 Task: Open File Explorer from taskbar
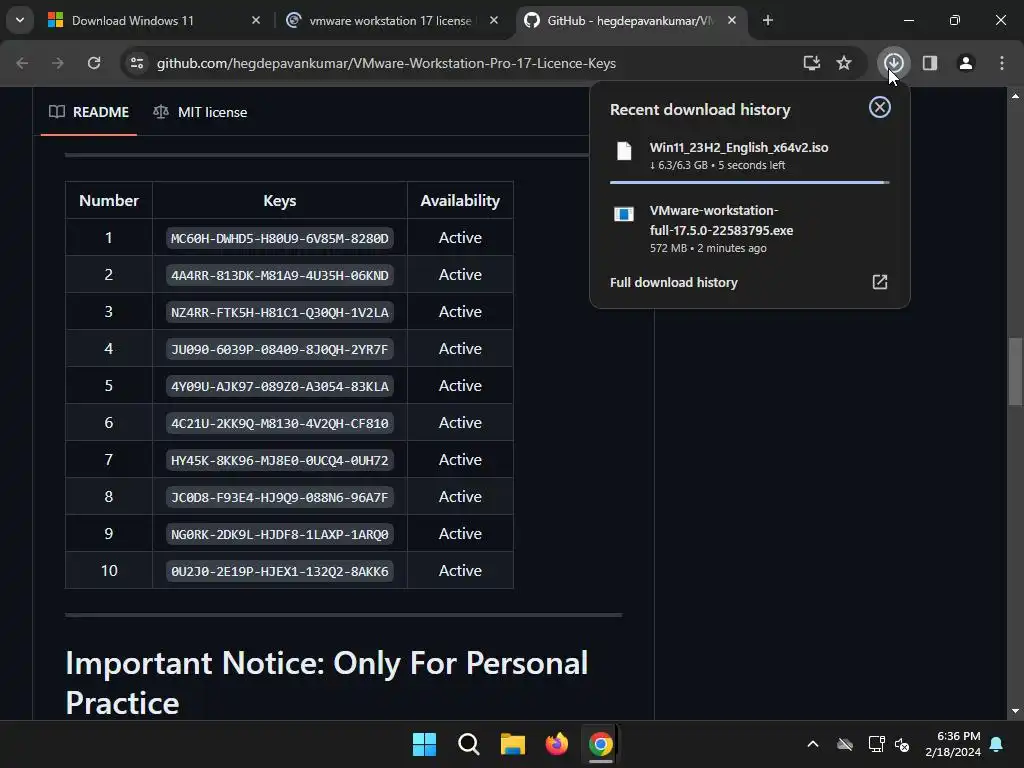click(x=513, y=744)
